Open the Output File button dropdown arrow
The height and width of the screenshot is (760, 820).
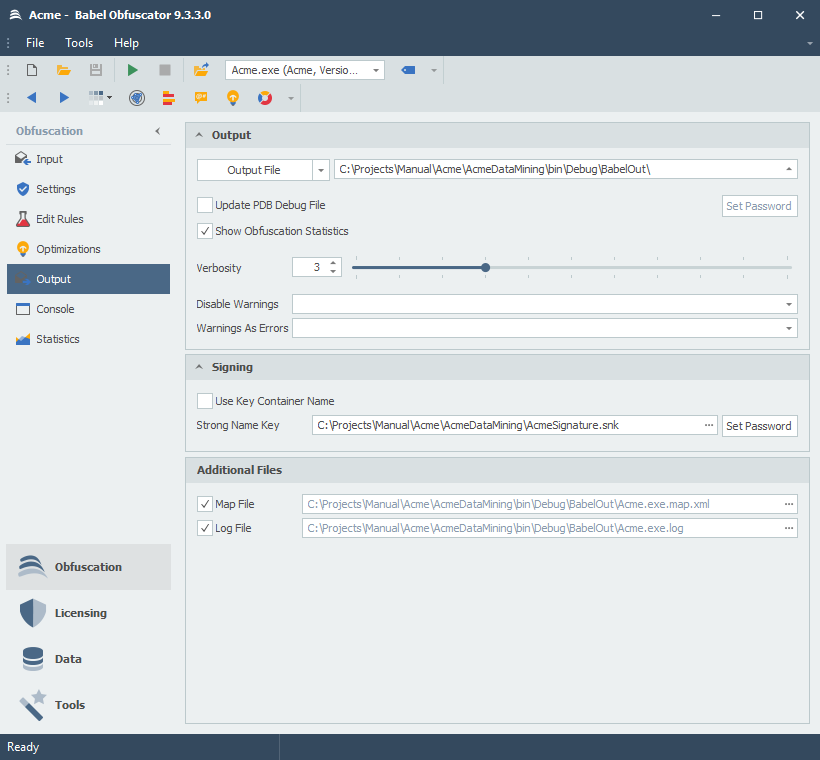321,170
